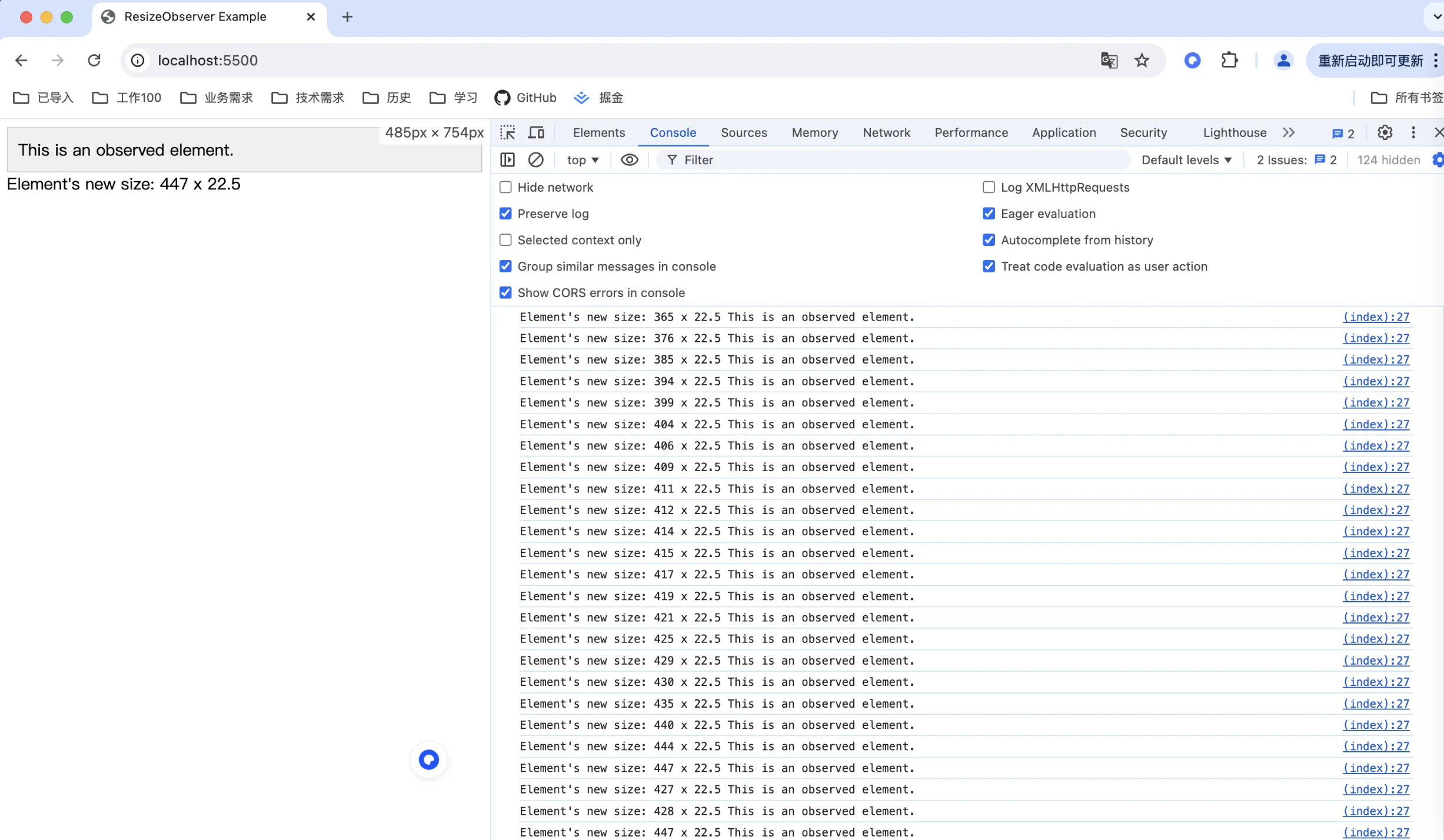Enable the Hide network checkbox
The height and width of the screenshot is (840, 1444).
(x=506, y=187)
